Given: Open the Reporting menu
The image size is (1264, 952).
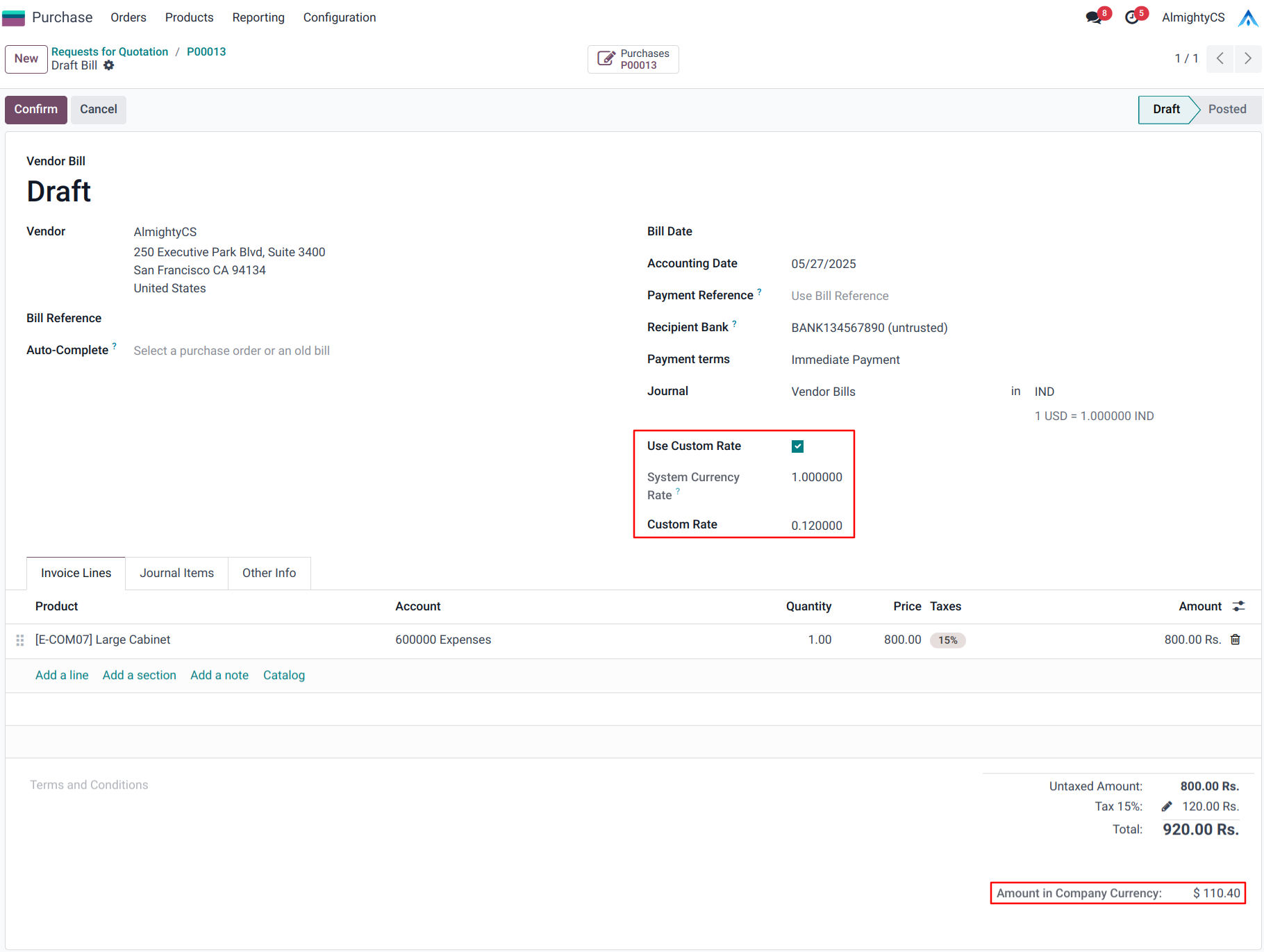Looking at the screenshot, I should point(258,17).
